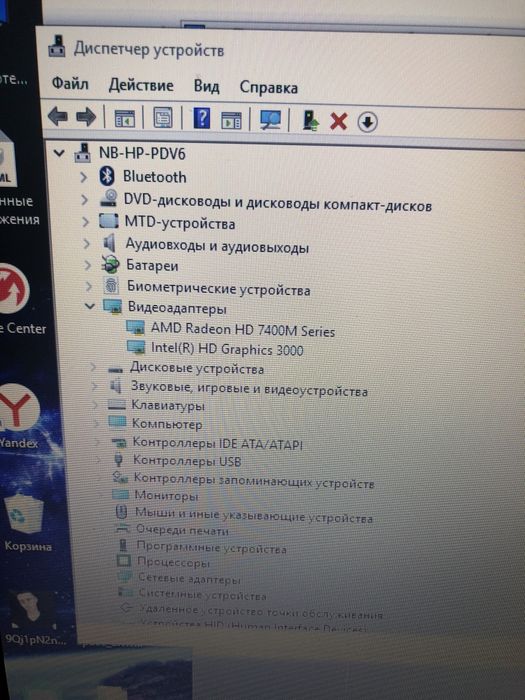Screen dimensions: 525x700
Task: Select Мыши и иные указывающие устройства
Action: click(x=254, y=516)
